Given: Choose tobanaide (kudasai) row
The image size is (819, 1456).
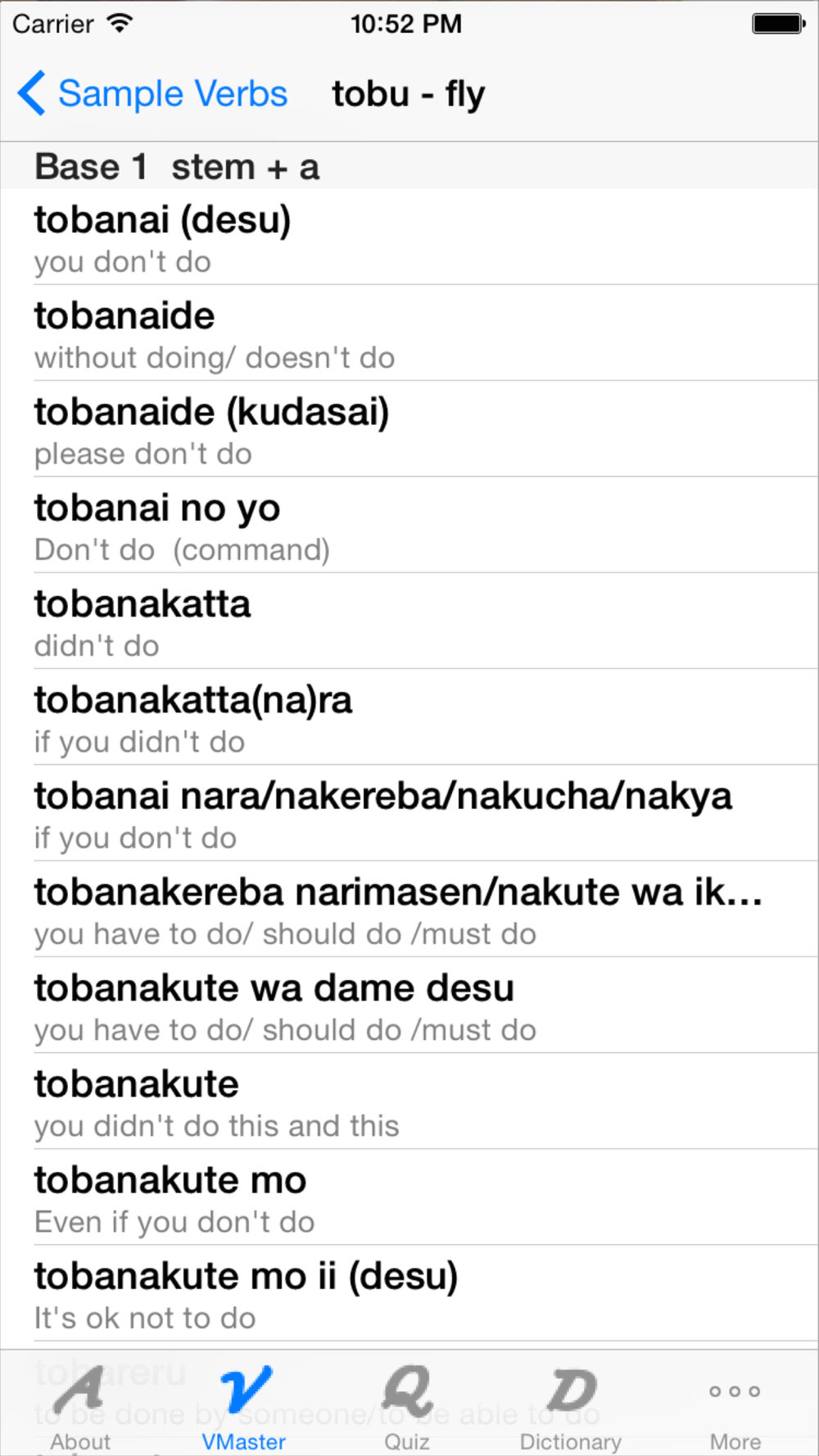Looking at the screenshot, I should [409, 429].
